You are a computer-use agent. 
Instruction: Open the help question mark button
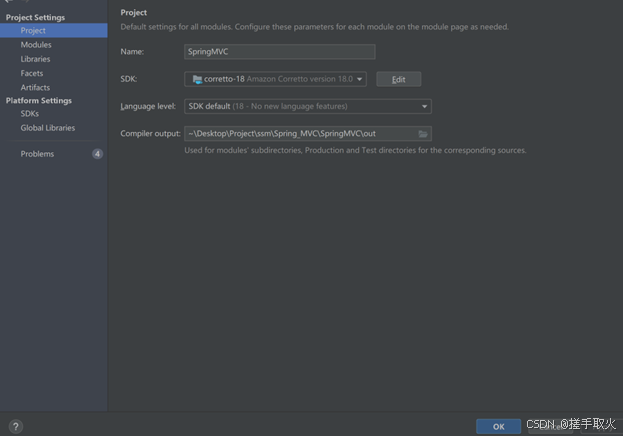click(15, 427)
